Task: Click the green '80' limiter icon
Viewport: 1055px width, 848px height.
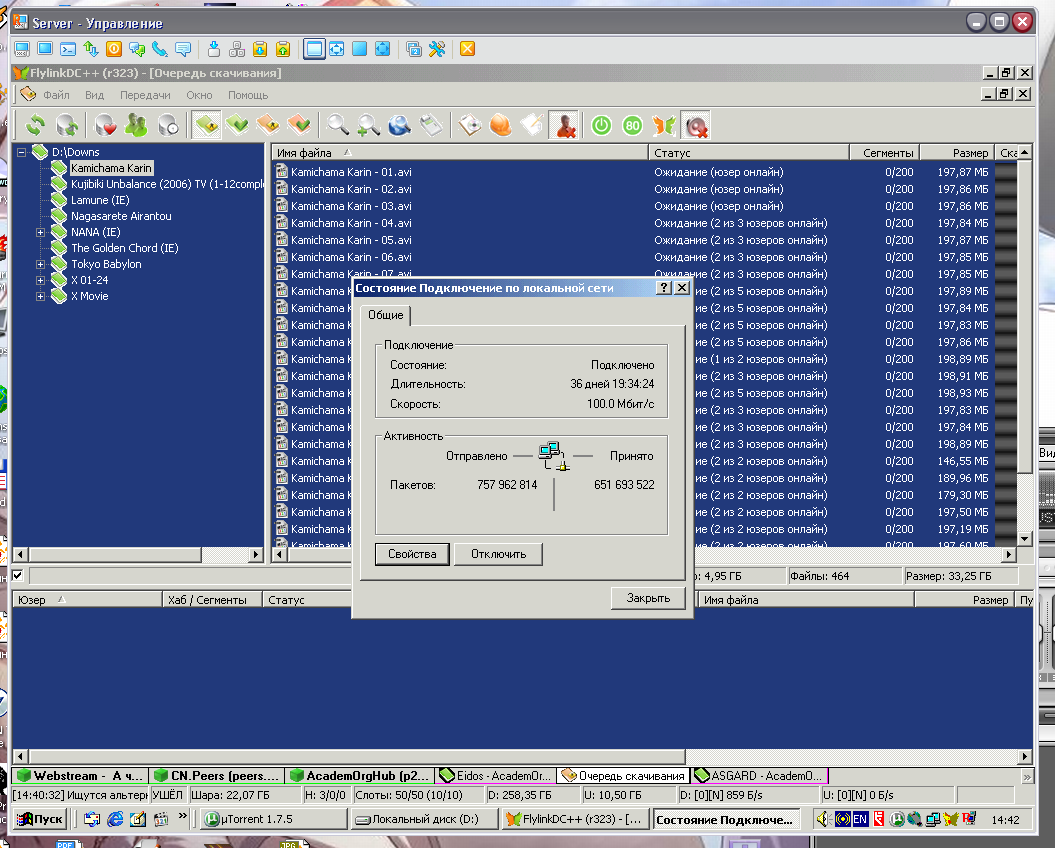Action: coord(632,125)
